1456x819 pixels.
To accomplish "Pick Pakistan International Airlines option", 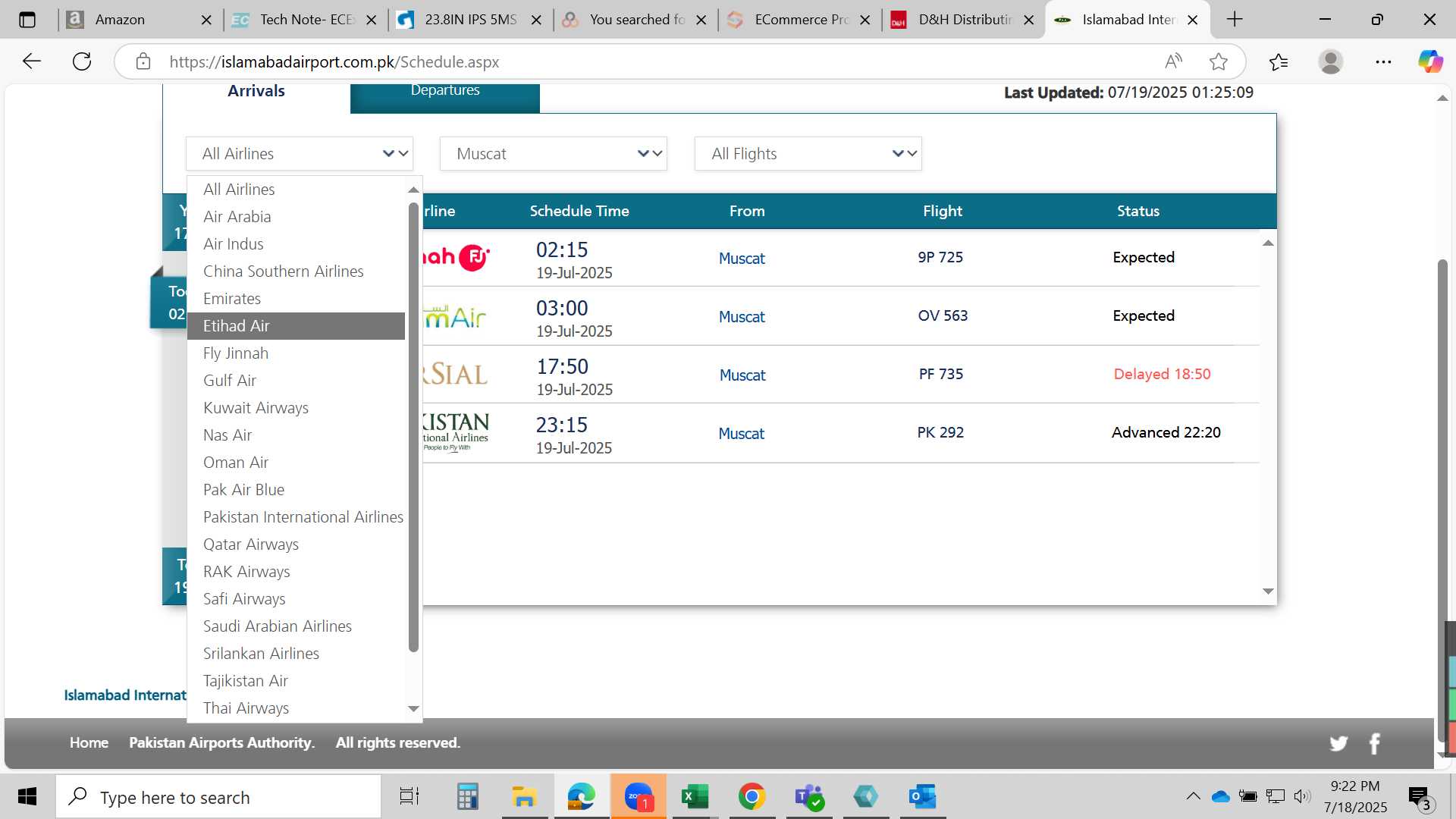I will 296,517.
